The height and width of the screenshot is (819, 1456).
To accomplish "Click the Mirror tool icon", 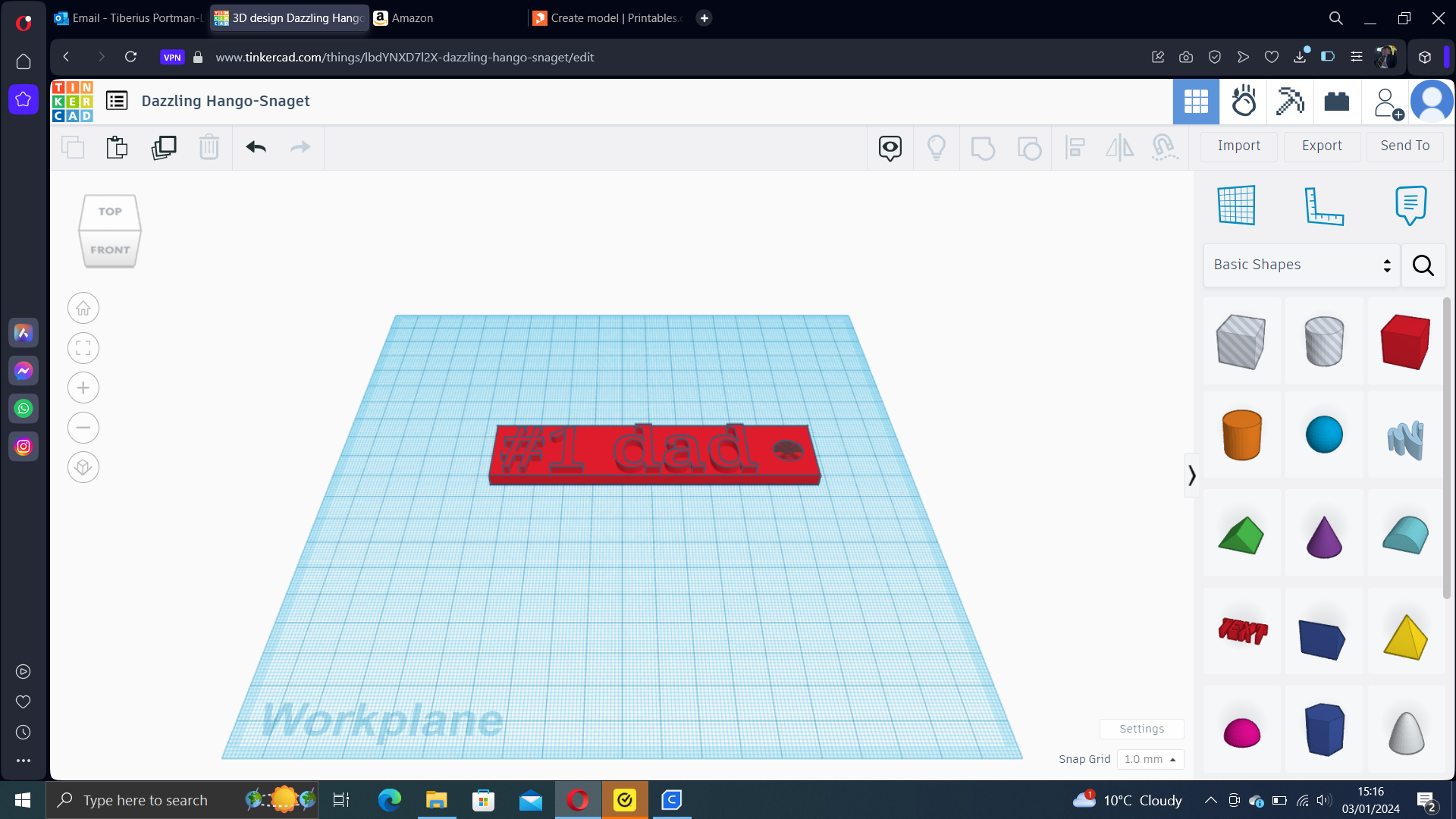I will point(1120,146).
